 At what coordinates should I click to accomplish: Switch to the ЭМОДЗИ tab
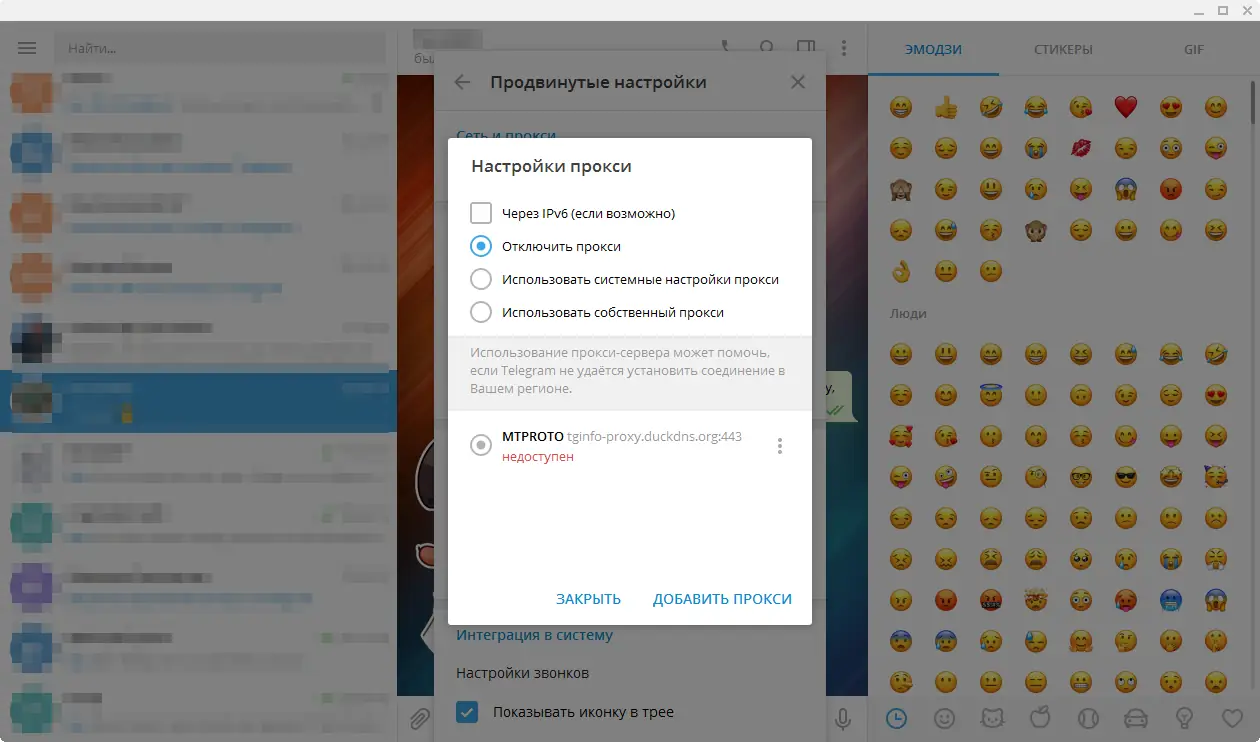point(933,49)
